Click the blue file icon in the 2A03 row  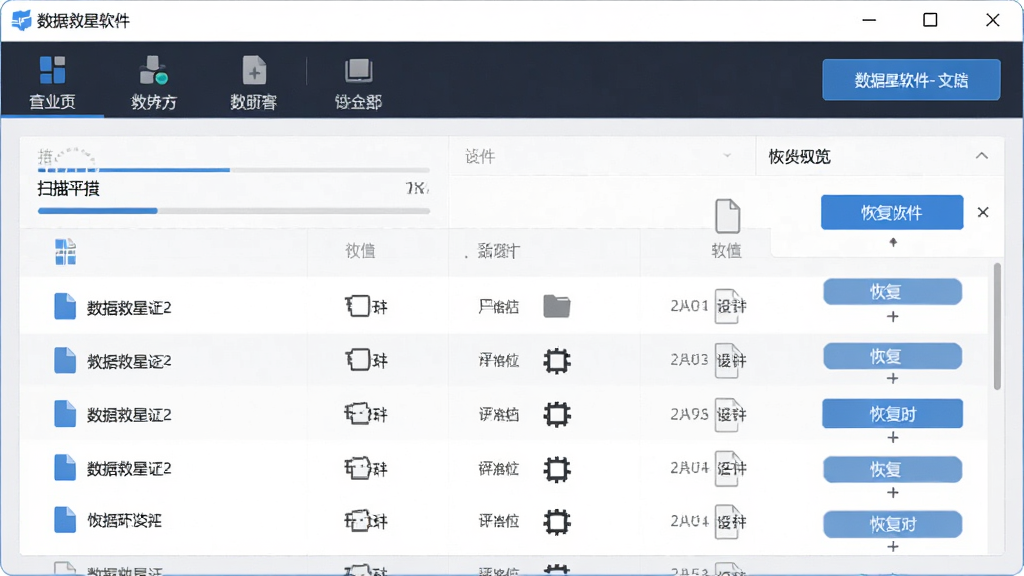[x=65, y=360]
